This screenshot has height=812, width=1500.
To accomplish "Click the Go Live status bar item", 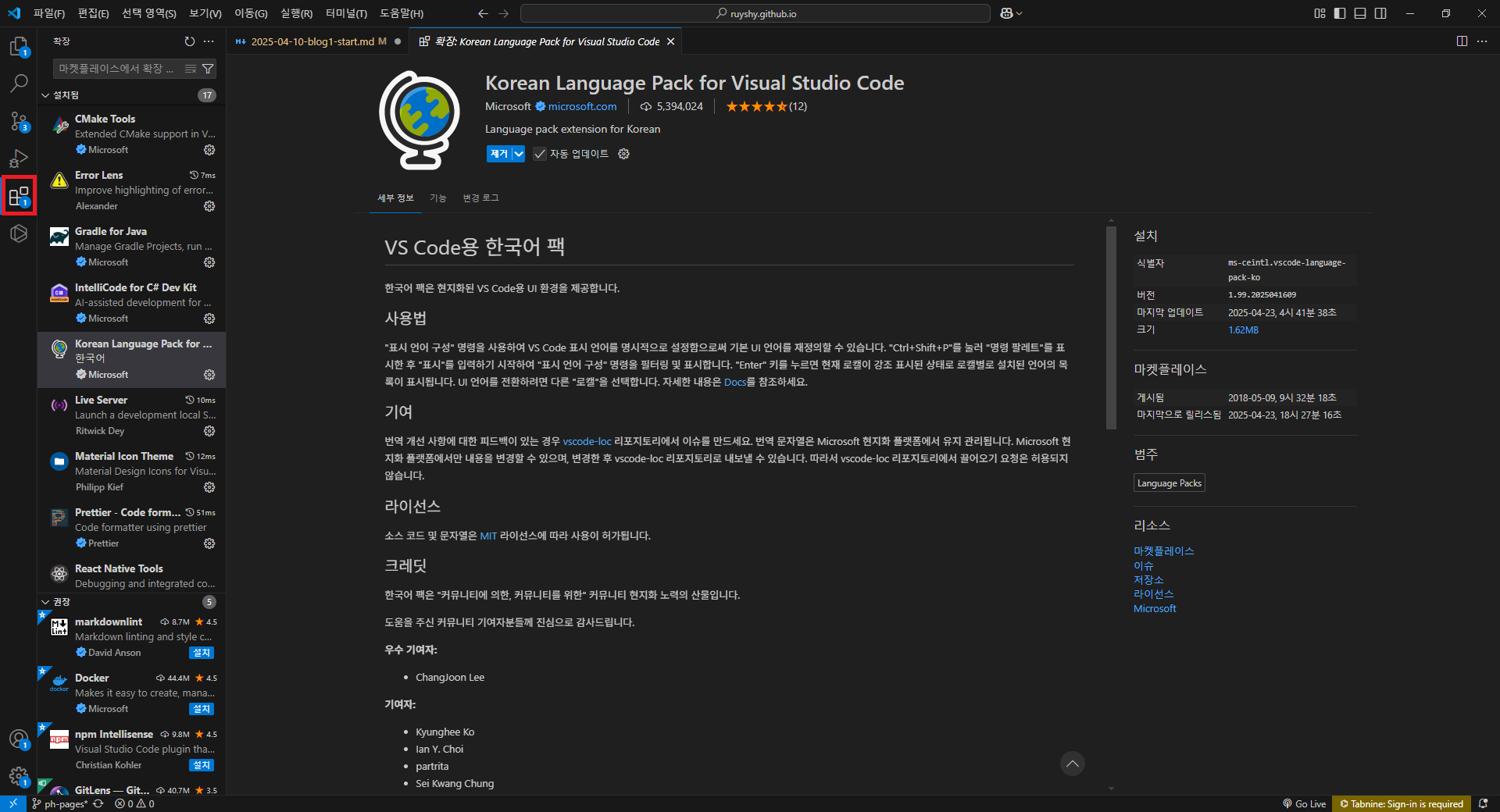I will point(1303,803).
